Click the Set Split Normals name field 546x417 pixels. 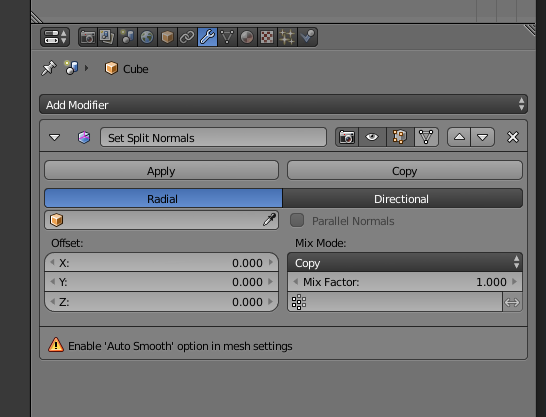pyautogui.click(x=213, y=137)
